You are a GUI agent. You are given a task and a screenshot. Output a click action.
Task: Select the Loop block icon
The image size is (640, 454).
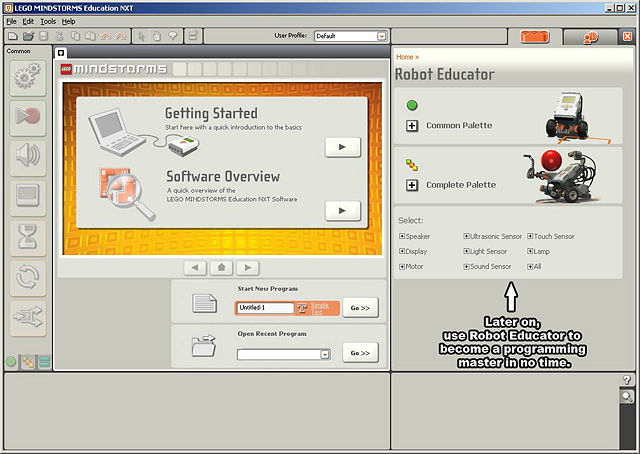[x=28, y=278]
